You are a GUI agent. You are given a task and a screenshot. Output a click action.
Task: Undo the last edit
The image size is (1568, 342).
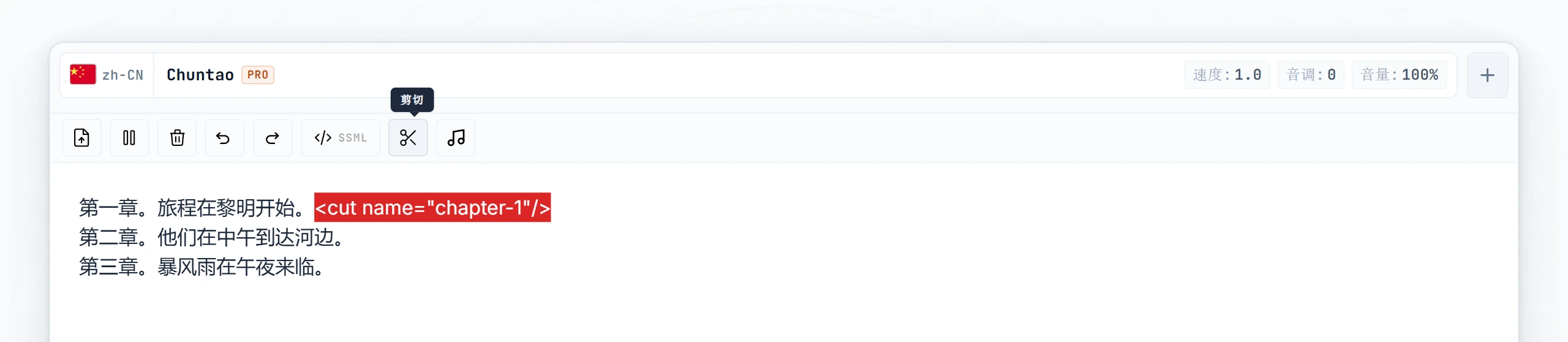[224, 138]
